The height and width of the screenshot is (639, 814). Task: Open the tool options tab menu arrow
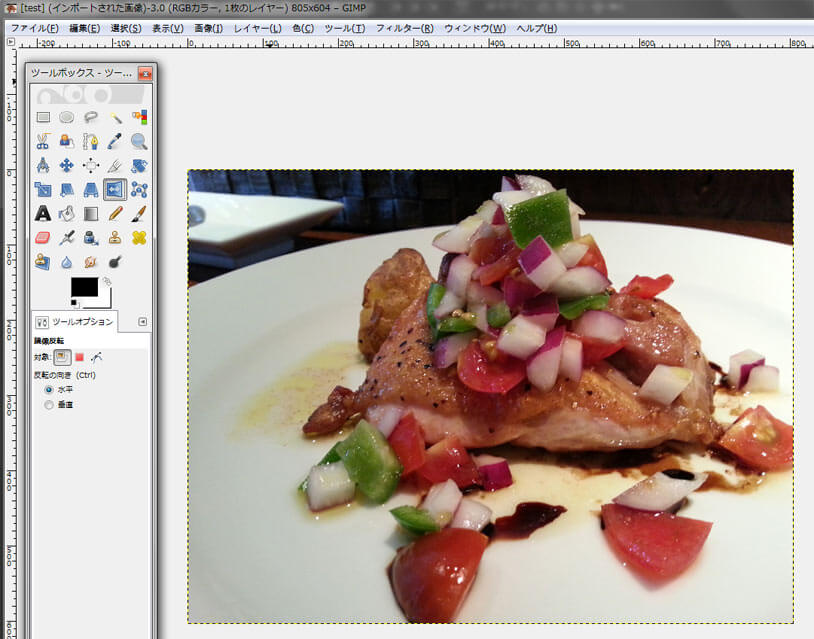pos(142,322)
